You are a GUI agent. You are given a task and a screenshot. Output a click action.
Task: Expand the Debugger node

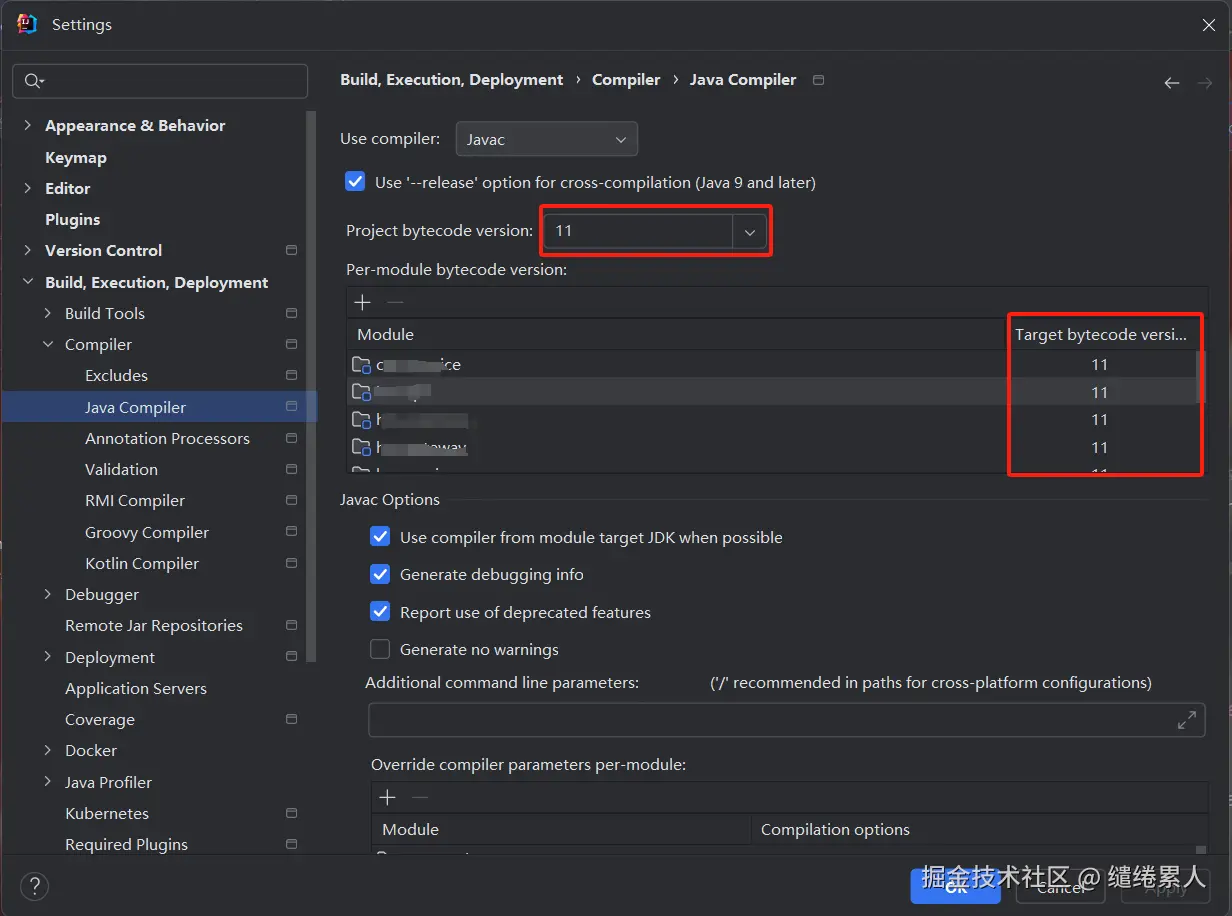tap(48, 594)
